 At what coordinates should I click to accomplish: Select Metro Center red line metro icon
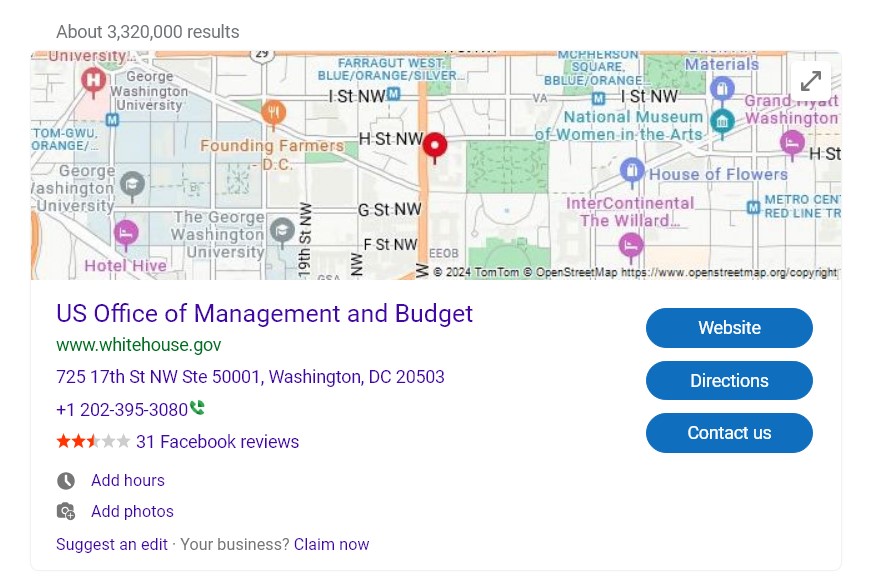(753, 207)
